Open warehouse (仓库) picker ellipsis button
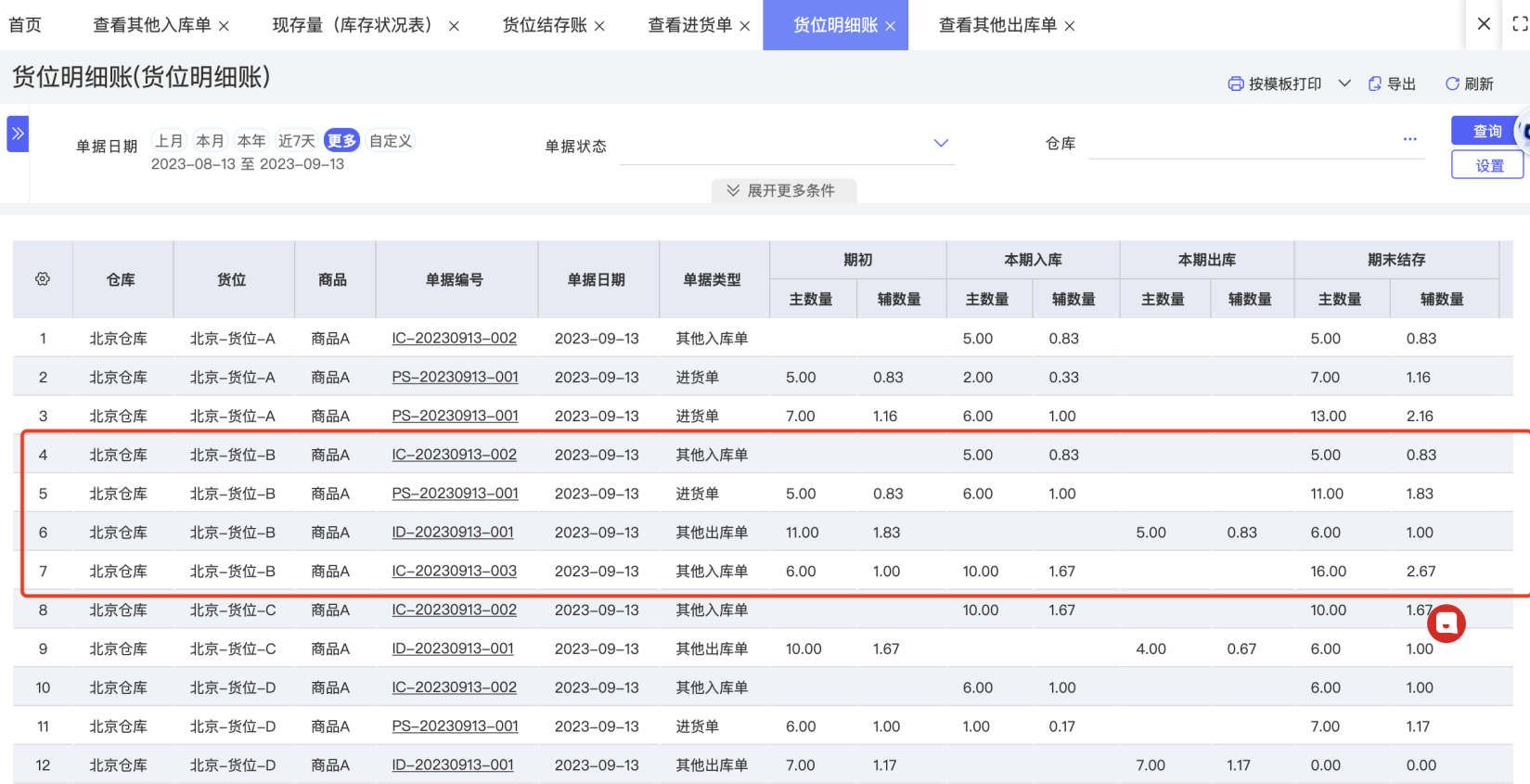Screen dimensions: 1530x784 click(1409, 139)
